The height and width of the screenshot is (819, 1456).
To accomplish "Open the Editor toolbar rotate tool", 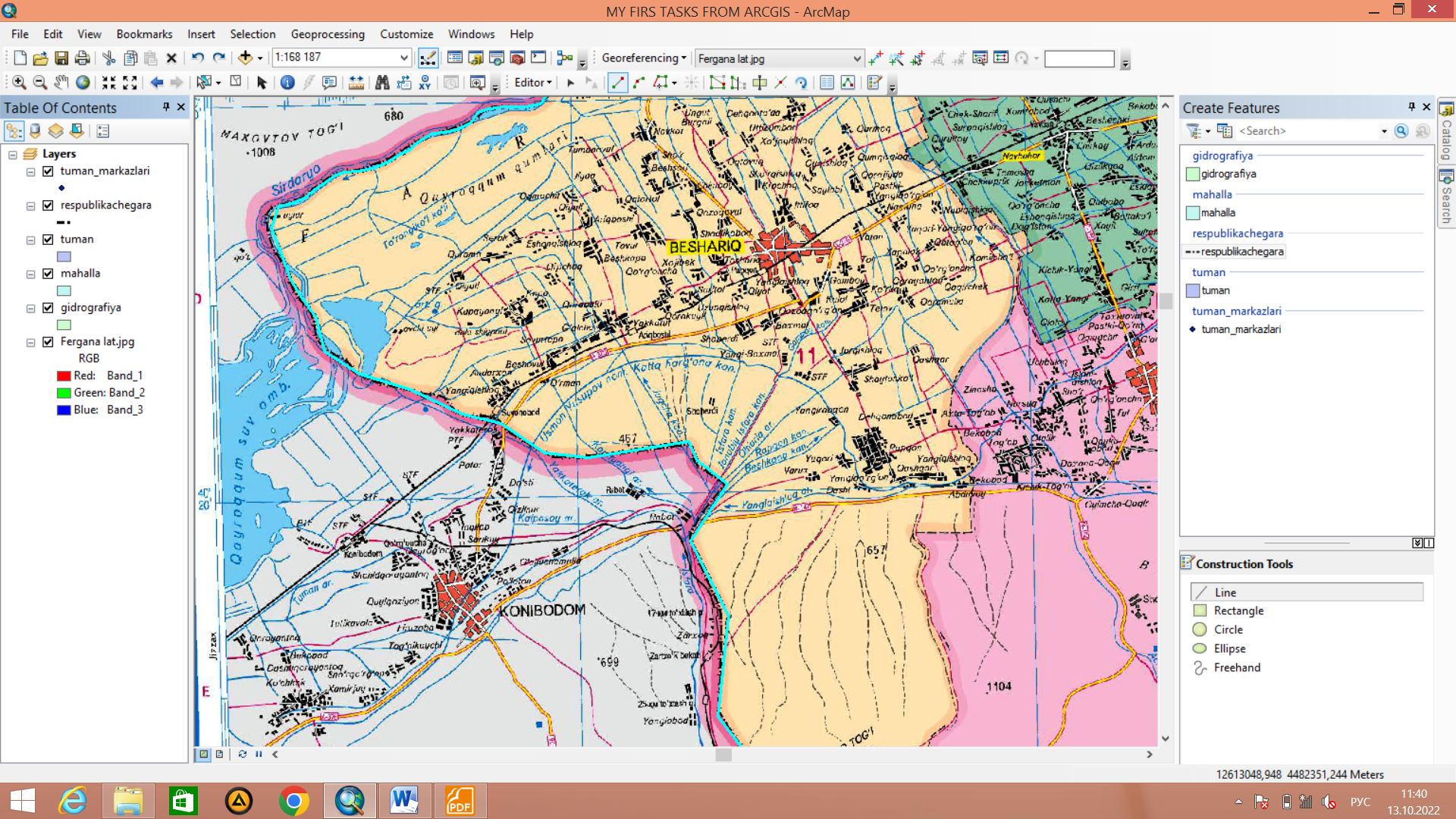I will coord(802,83).
